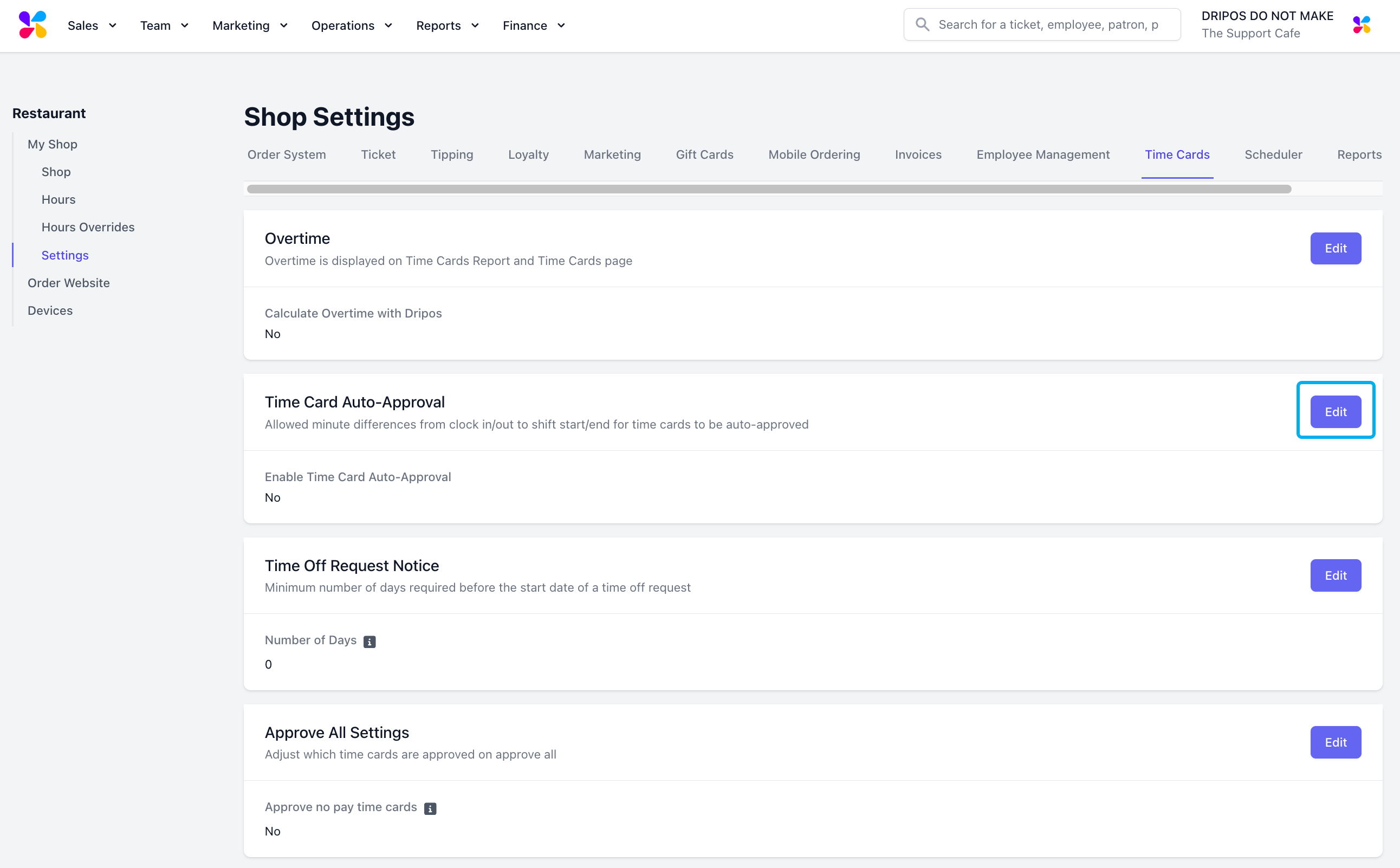Expand the Team navigation menu
The image size is (1400, 868).
164,25
